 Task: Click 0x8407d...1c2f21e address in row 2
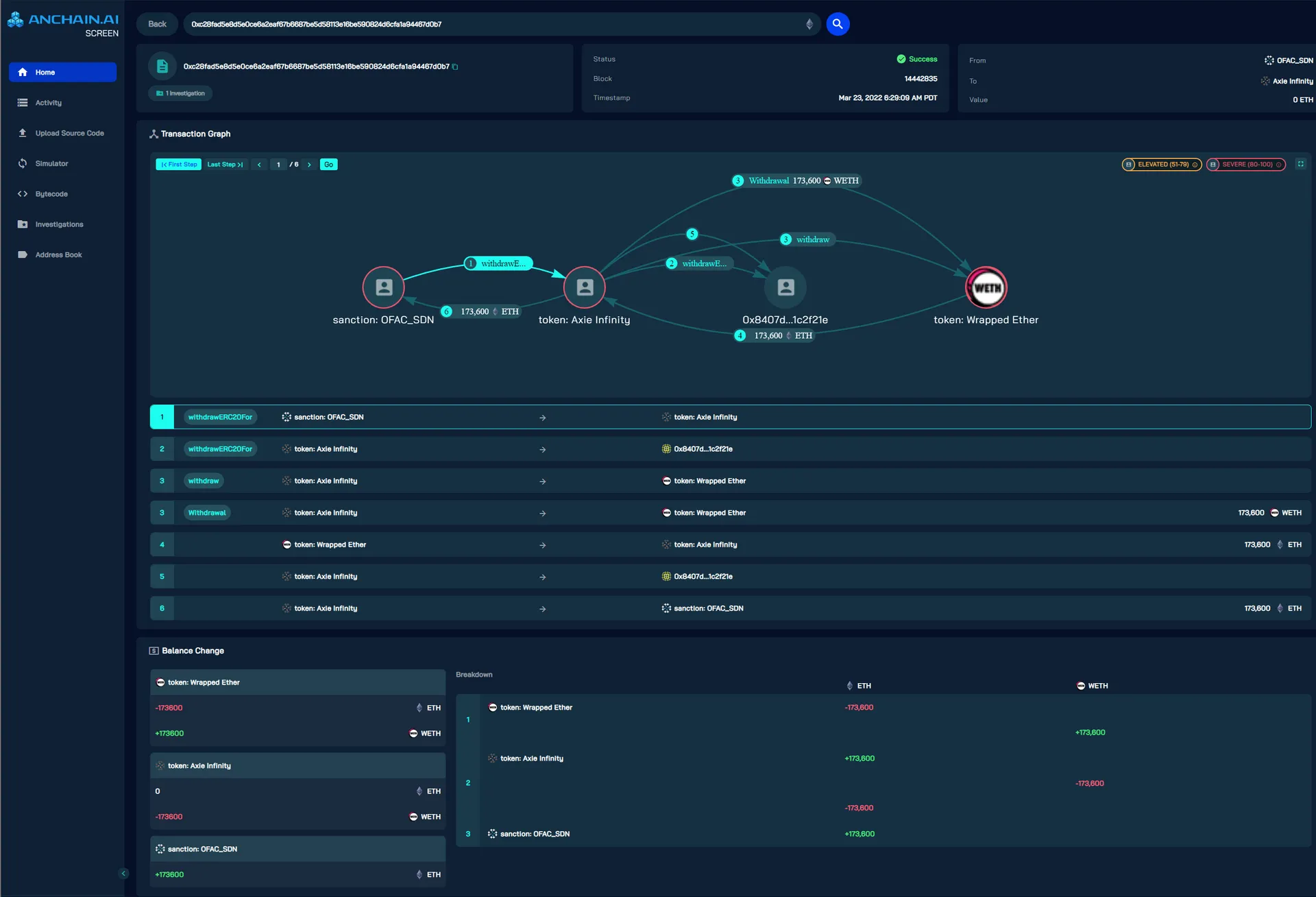tap(703, 449)
